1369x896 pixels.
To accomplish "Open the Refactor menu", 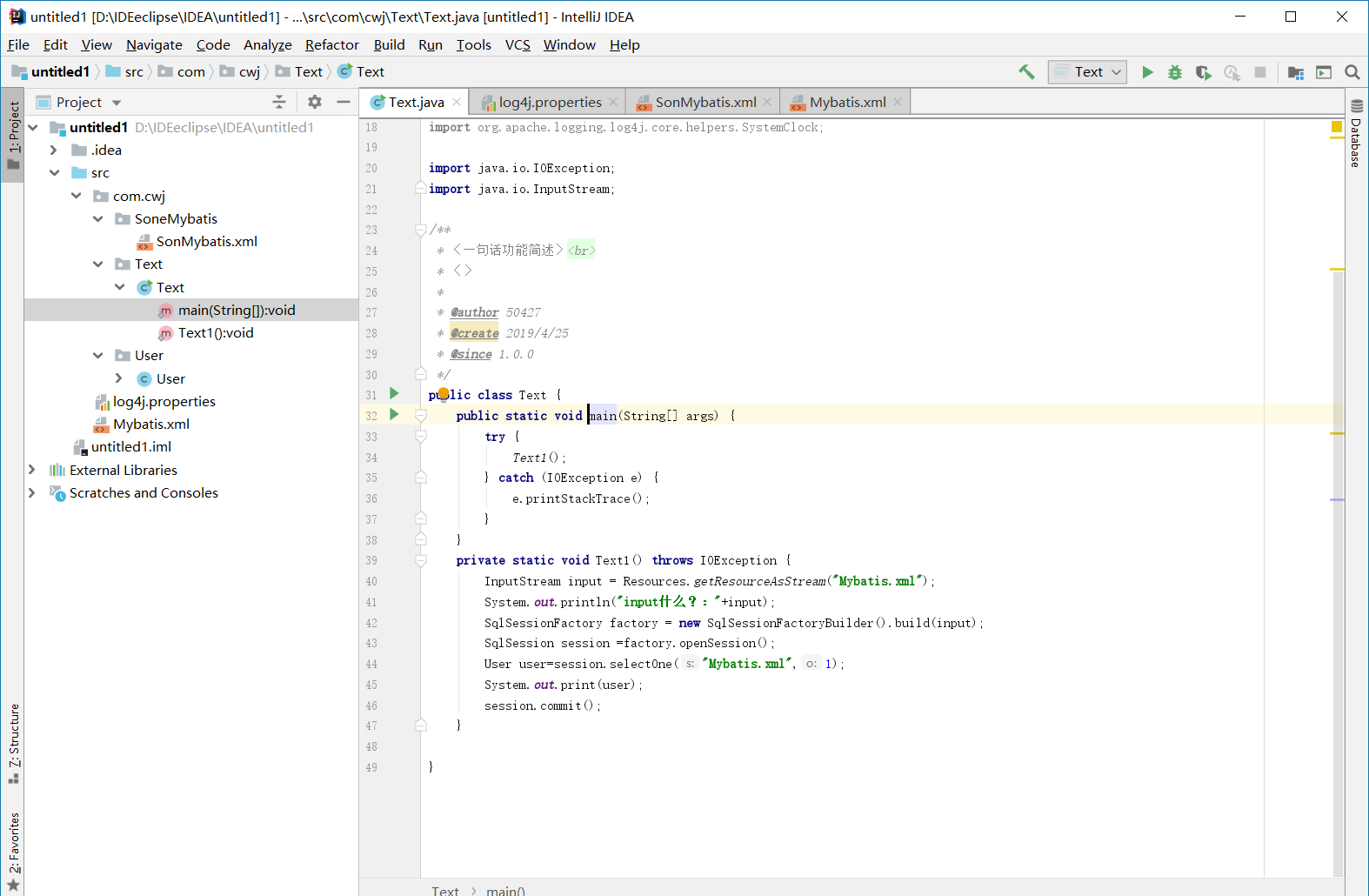I will point(332,45).
